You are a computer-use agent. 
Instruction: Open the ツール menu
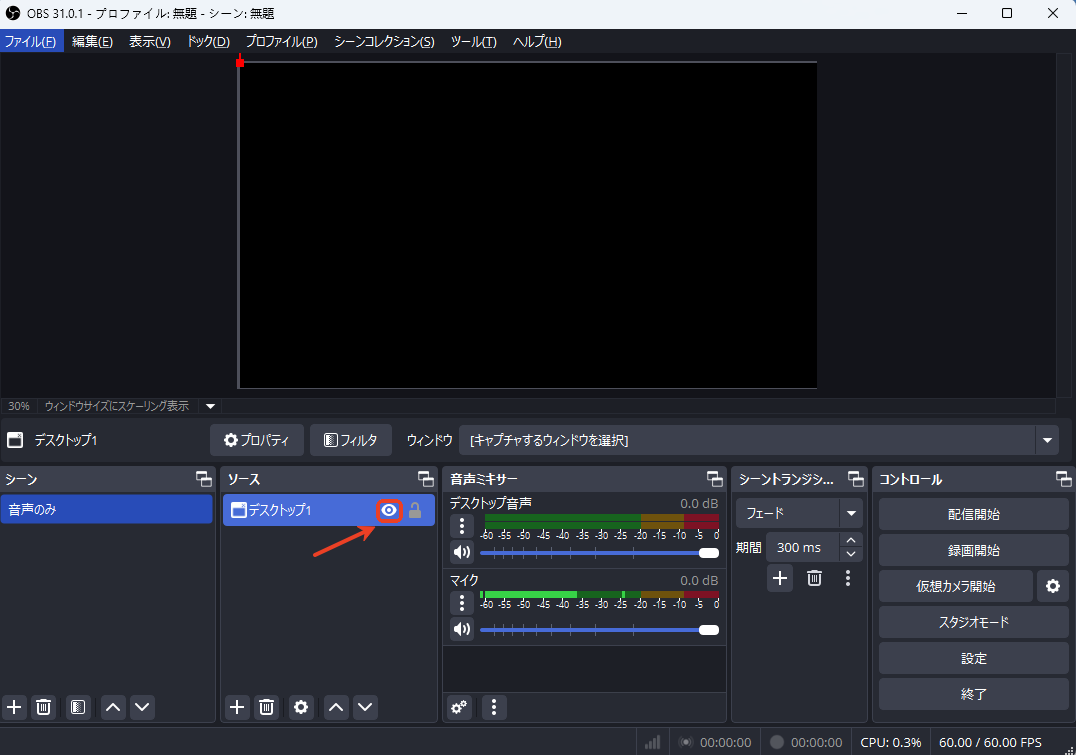coord(473,41)
